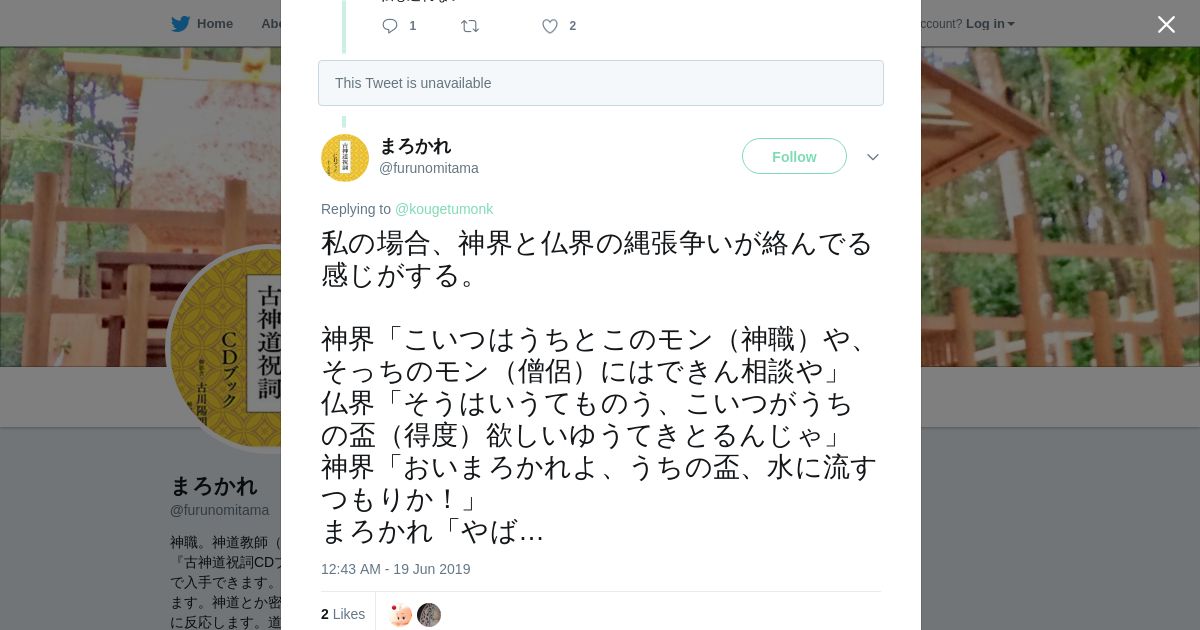This screenshot has width=1200, height=630.
Task: Click the unavailable tweet notice box
Action: (600, 83)
